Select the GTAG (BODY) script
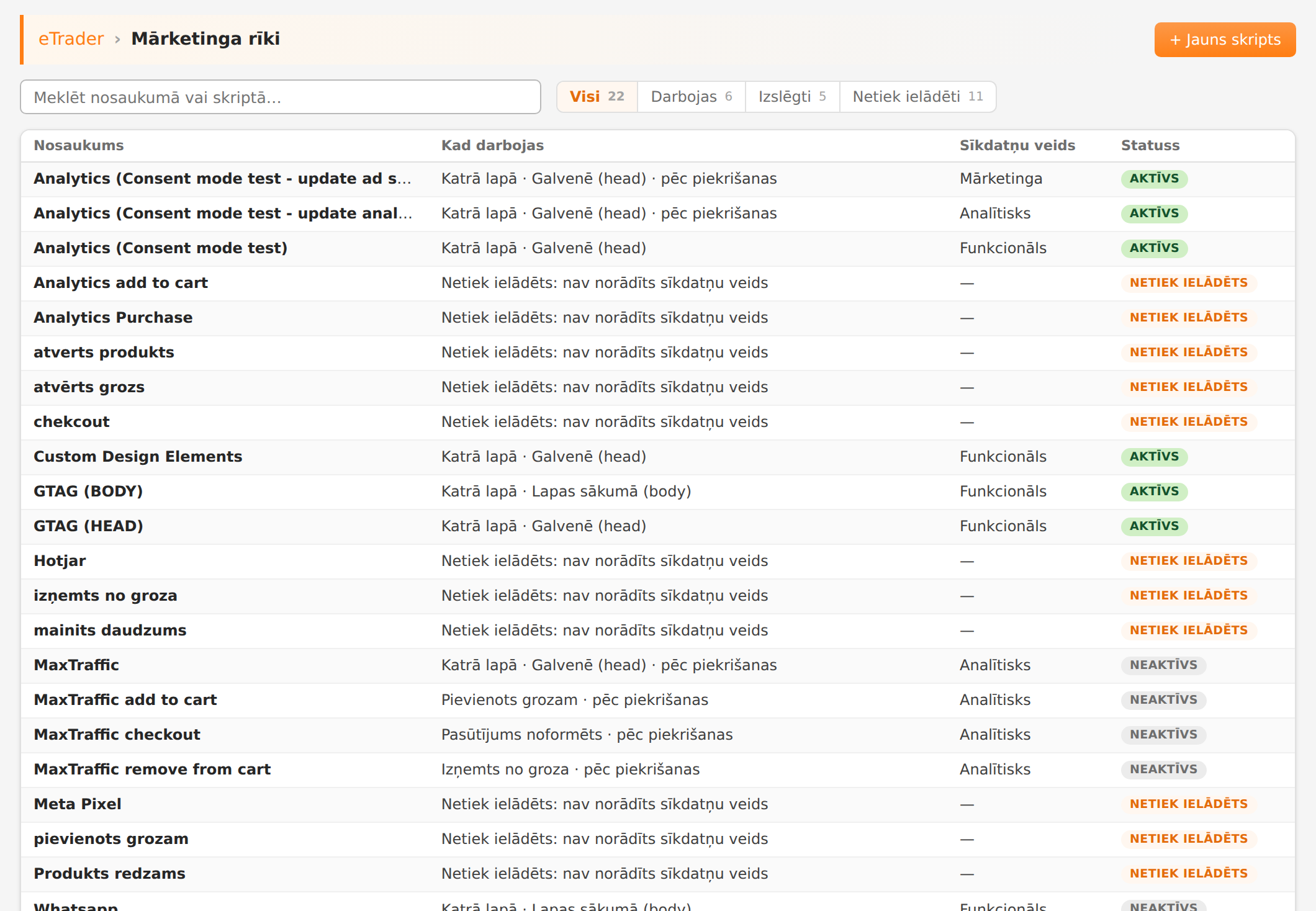Image resolution: width=1316 pixels, height=911 pixels. point(88,491)
